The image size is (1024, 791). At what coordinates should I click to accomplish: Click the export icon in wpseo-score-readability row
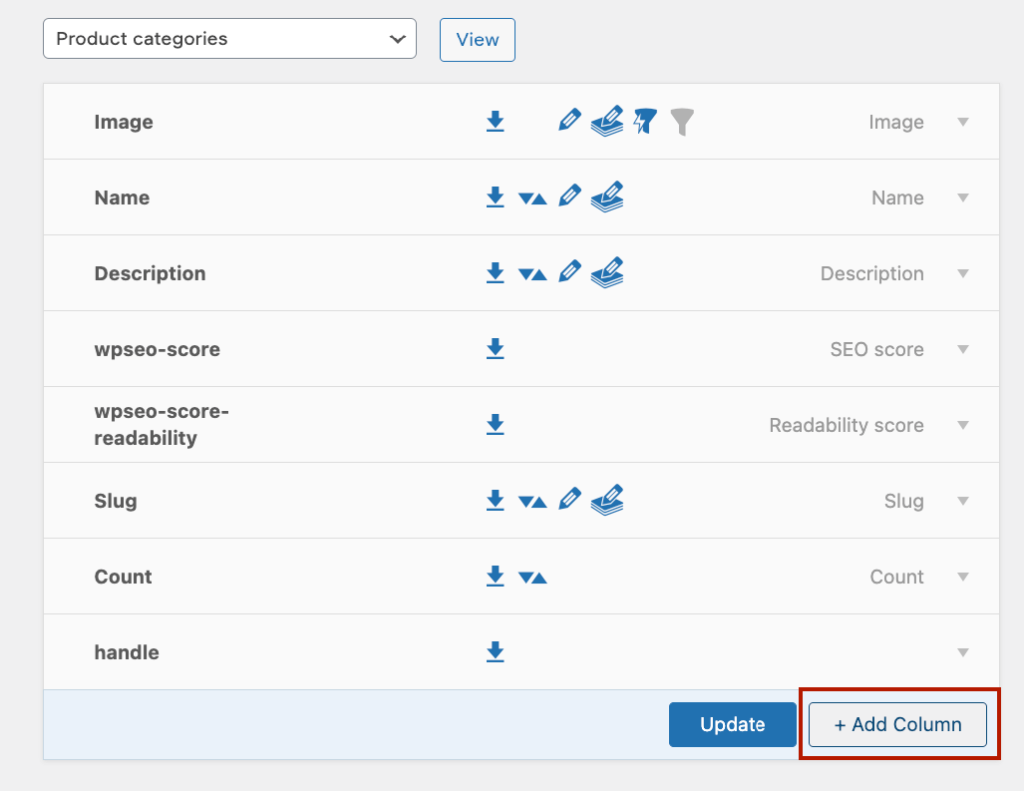coord(495,425)
